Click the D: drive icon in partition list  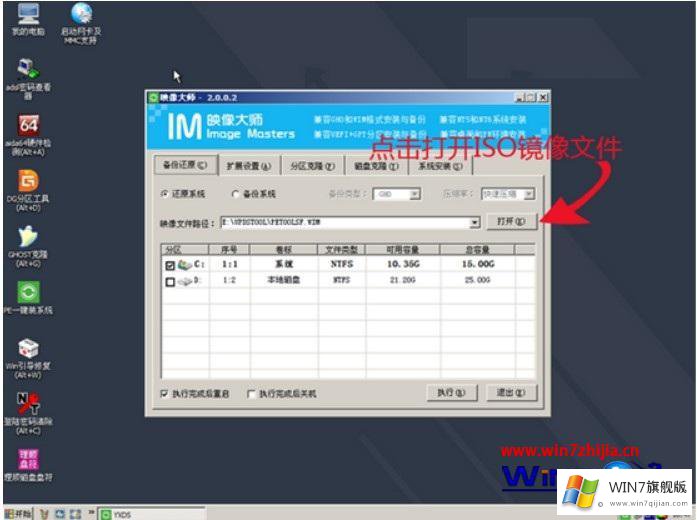click(184, 281)
